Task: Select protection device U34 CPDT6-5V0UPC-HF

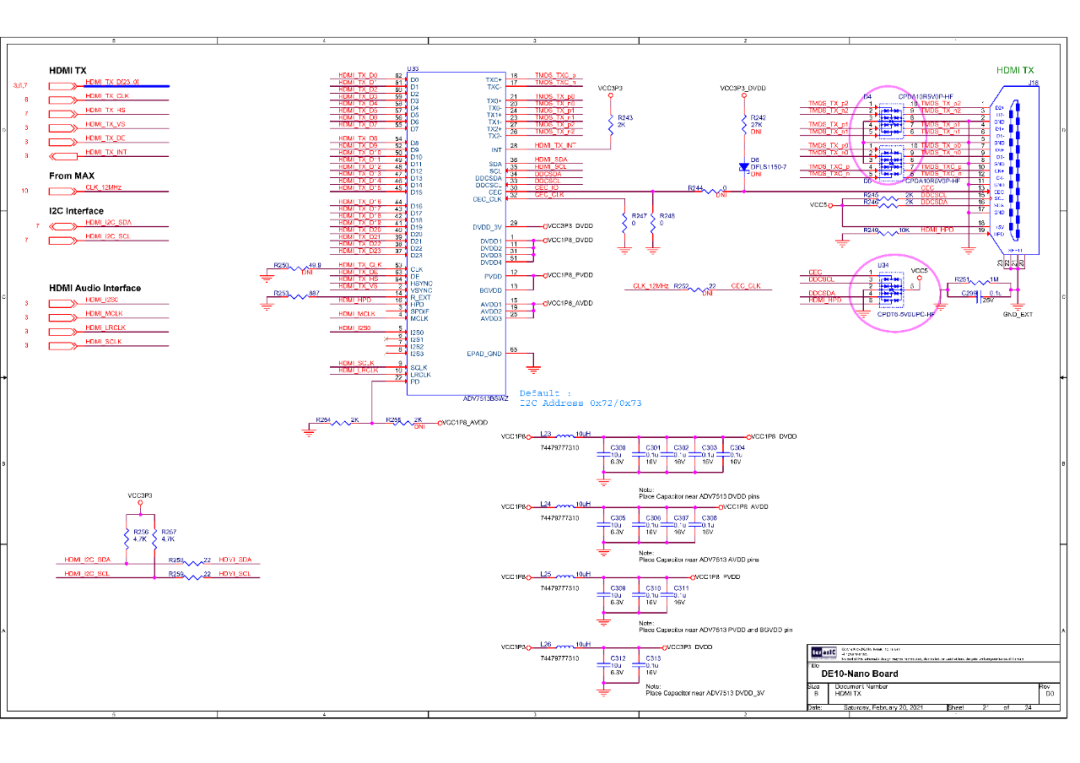Action: (890, 288)
